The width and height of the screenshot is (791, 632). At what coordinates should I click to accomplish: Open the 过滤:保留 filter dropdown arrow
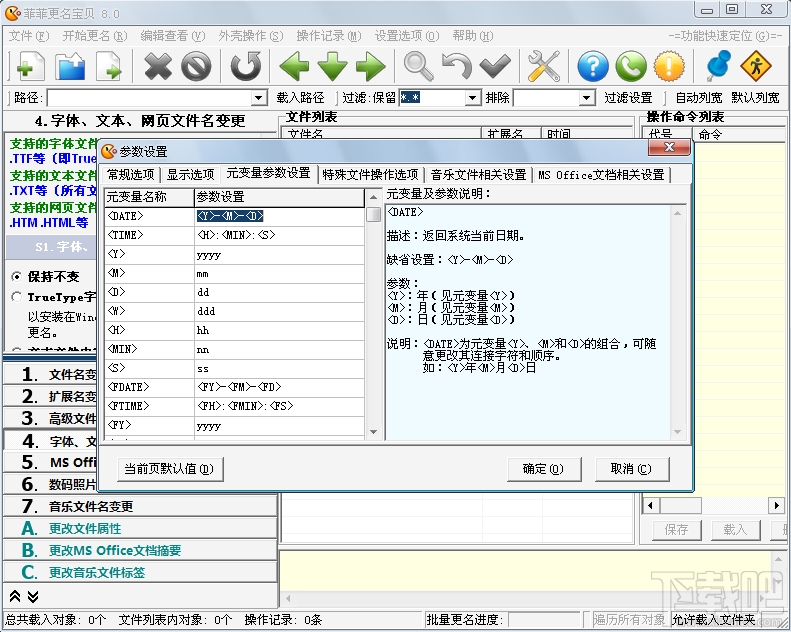point(472,97)
